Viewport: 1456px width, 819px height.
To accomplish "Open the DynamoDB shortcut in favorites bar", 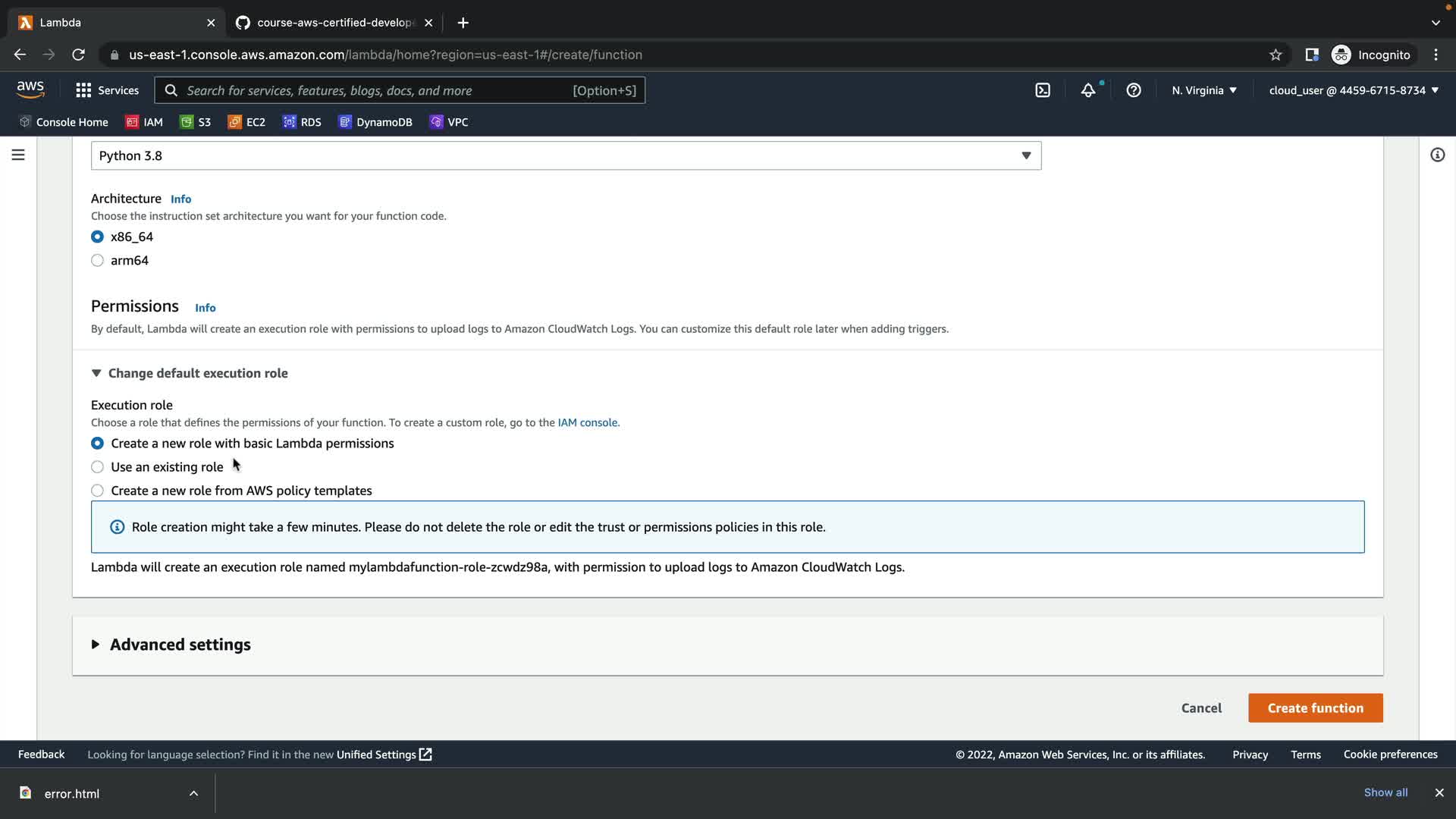I will (375, 122).
